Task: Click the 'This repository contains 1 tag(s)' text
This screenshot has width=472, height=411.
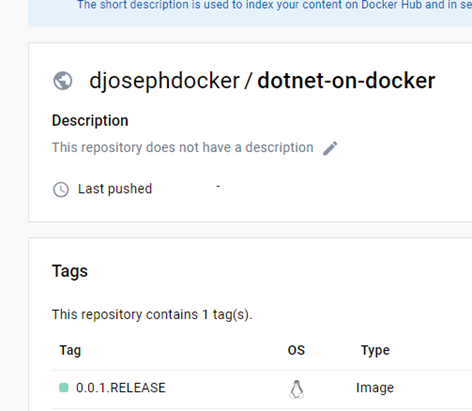Action: 152,315
